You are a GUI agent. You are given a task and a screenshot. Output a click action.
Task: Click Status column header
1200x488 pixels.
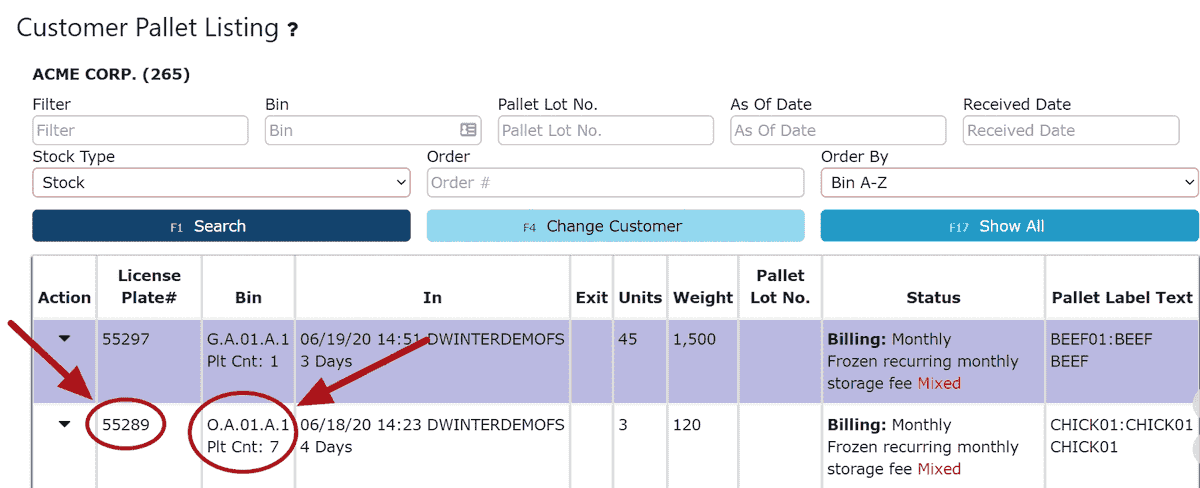933,297
